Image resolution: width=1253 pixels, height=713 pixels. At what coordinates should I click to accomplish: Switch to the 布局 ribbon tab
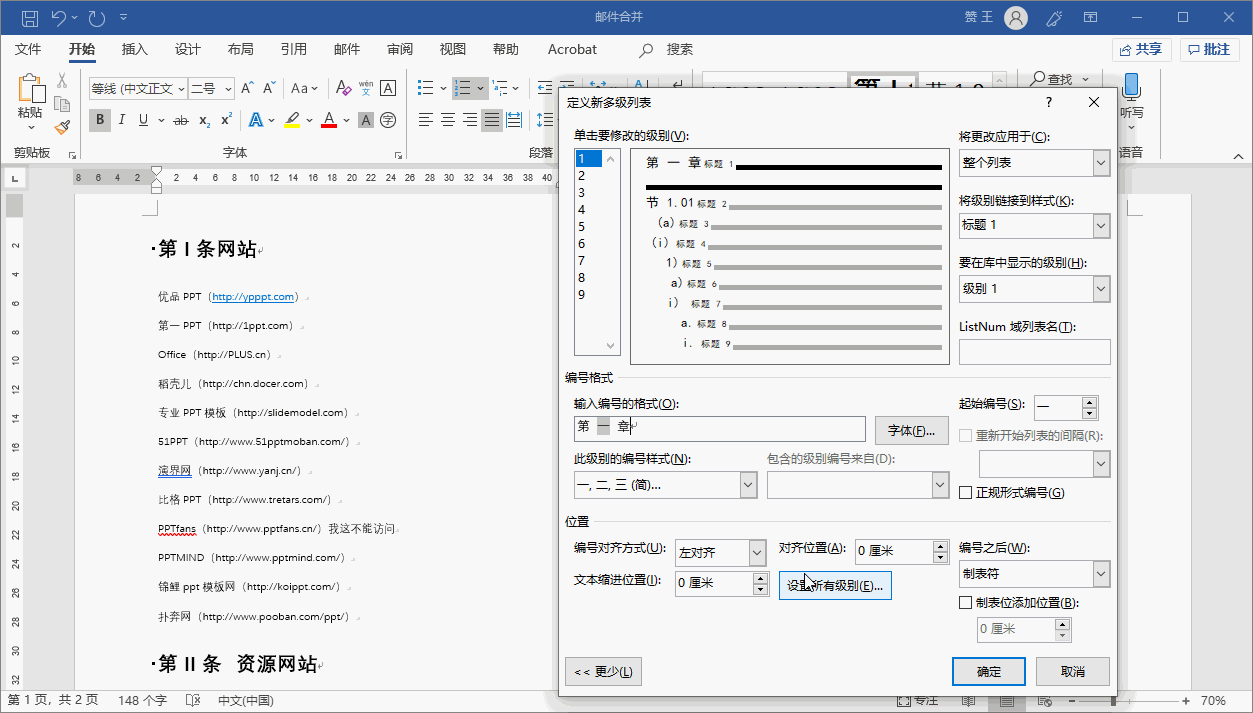click(240, 49)
